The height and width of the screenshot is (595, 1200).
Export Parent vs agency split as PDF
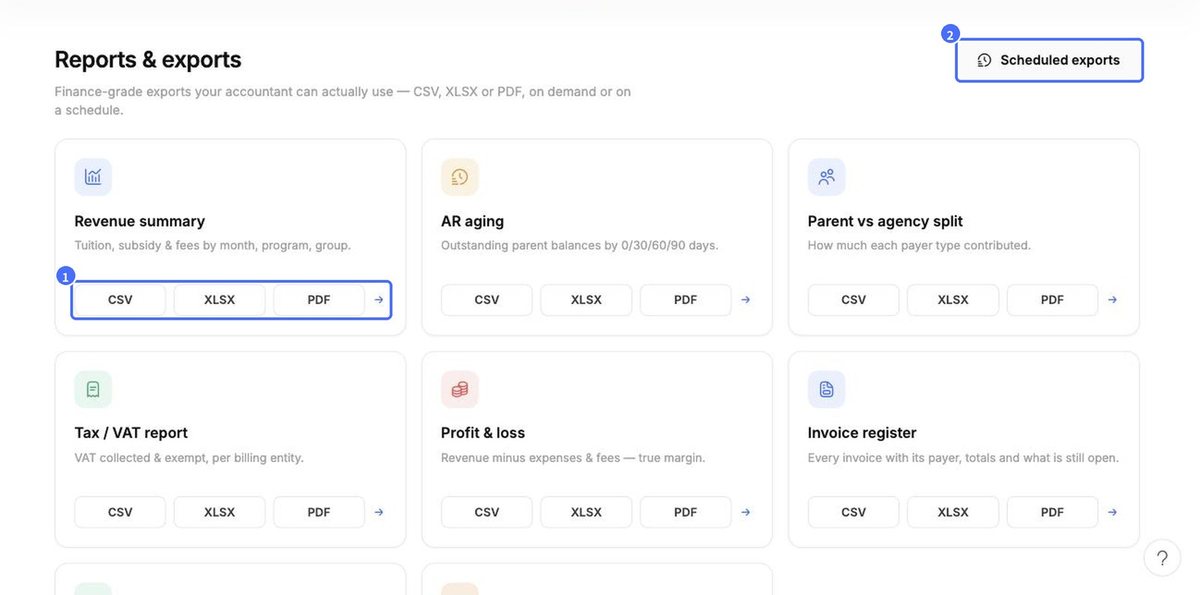click(x=1052, y=300)
